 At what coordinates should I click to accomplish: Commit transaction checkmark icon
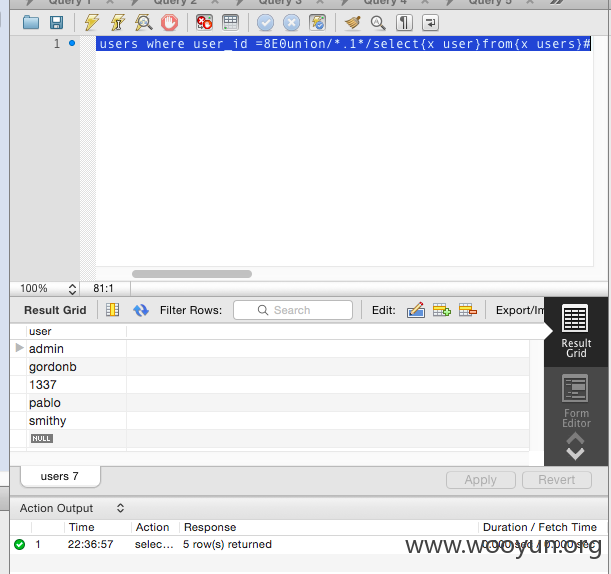point(265,23)
